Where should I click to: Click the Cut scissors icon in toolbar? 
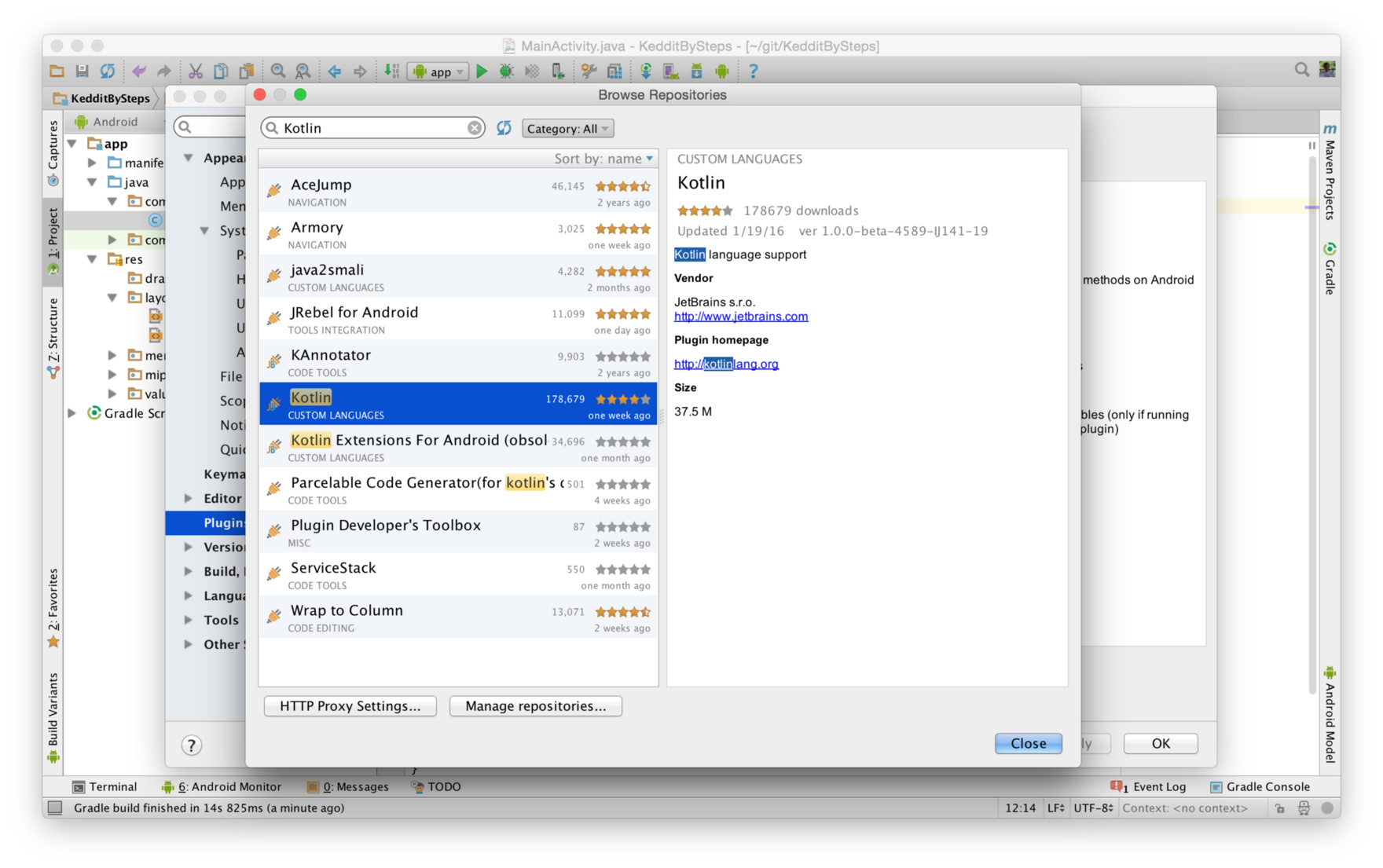[x=196, y=71]
